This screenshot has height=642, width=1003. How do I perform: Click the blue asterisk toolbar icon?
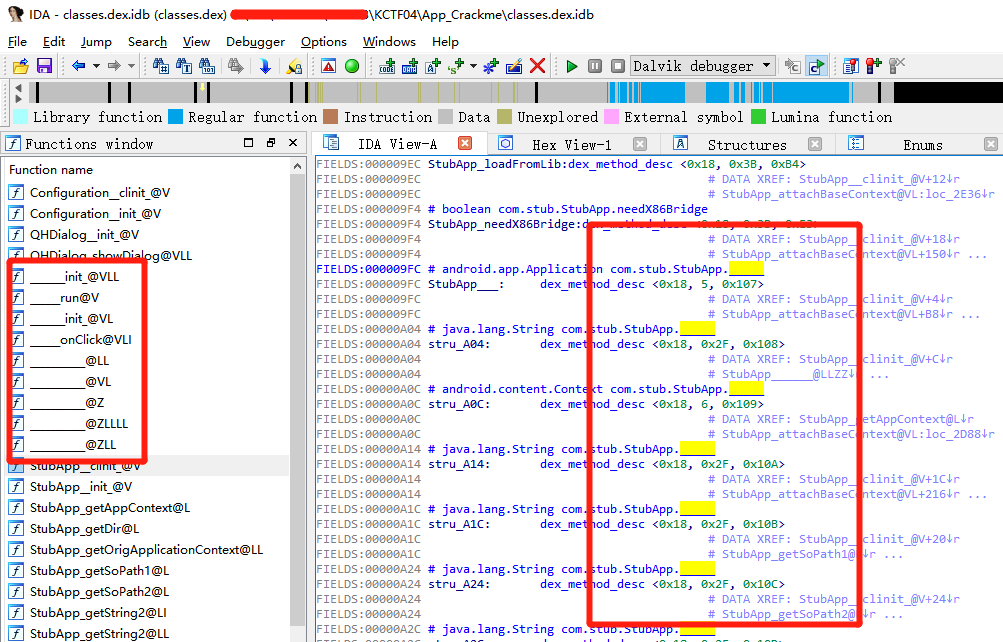pyautogui.click(x=491, y=66)
